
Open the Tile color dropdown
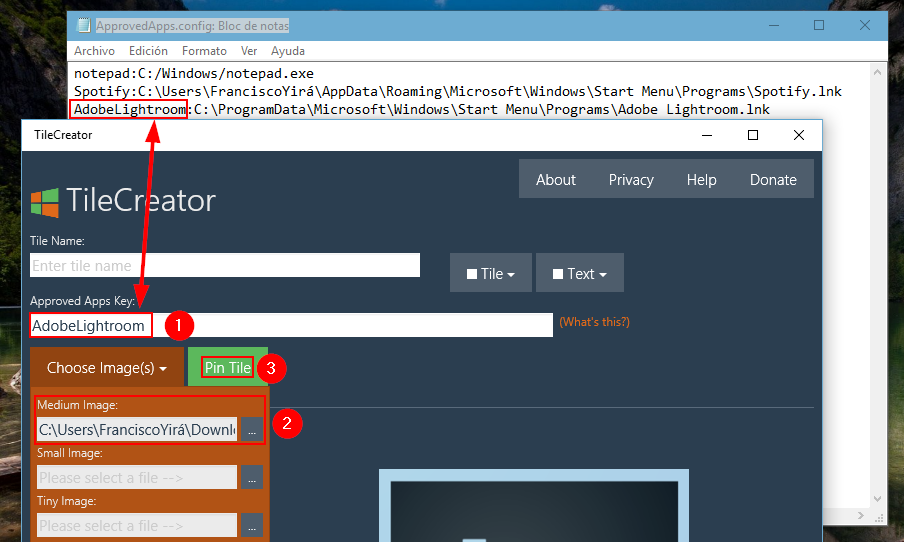491,273
